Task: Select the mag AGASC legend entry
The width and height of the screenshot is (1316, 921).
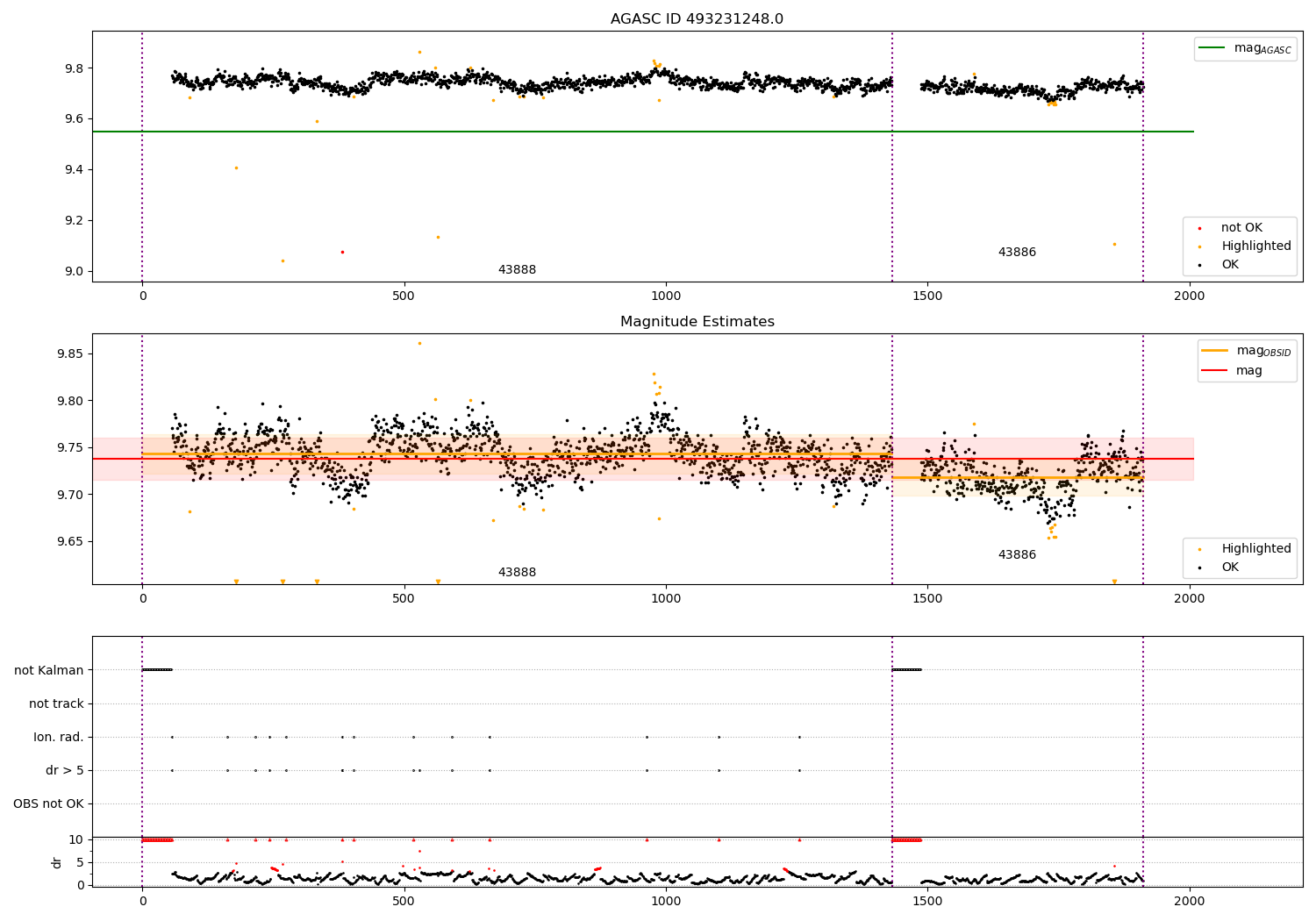Action: click(1246, 48)
